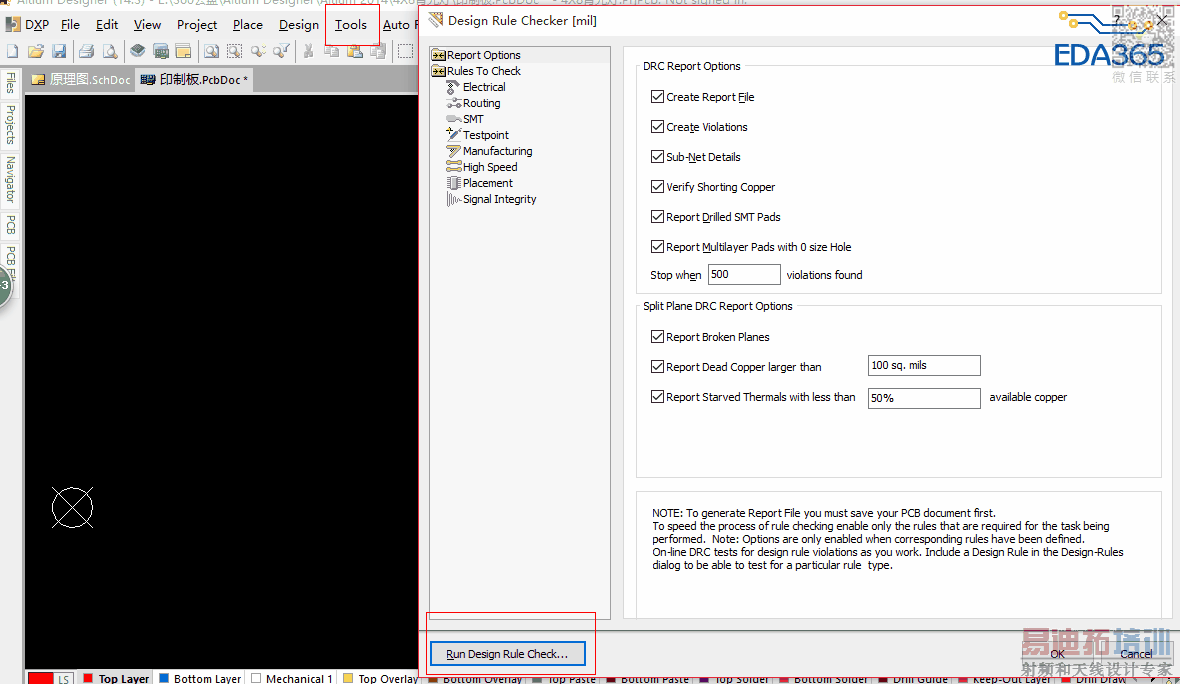Screen dimensions: 1180x684
Task: Select Routing rules category in tree
Action: [x=473, y=103]
